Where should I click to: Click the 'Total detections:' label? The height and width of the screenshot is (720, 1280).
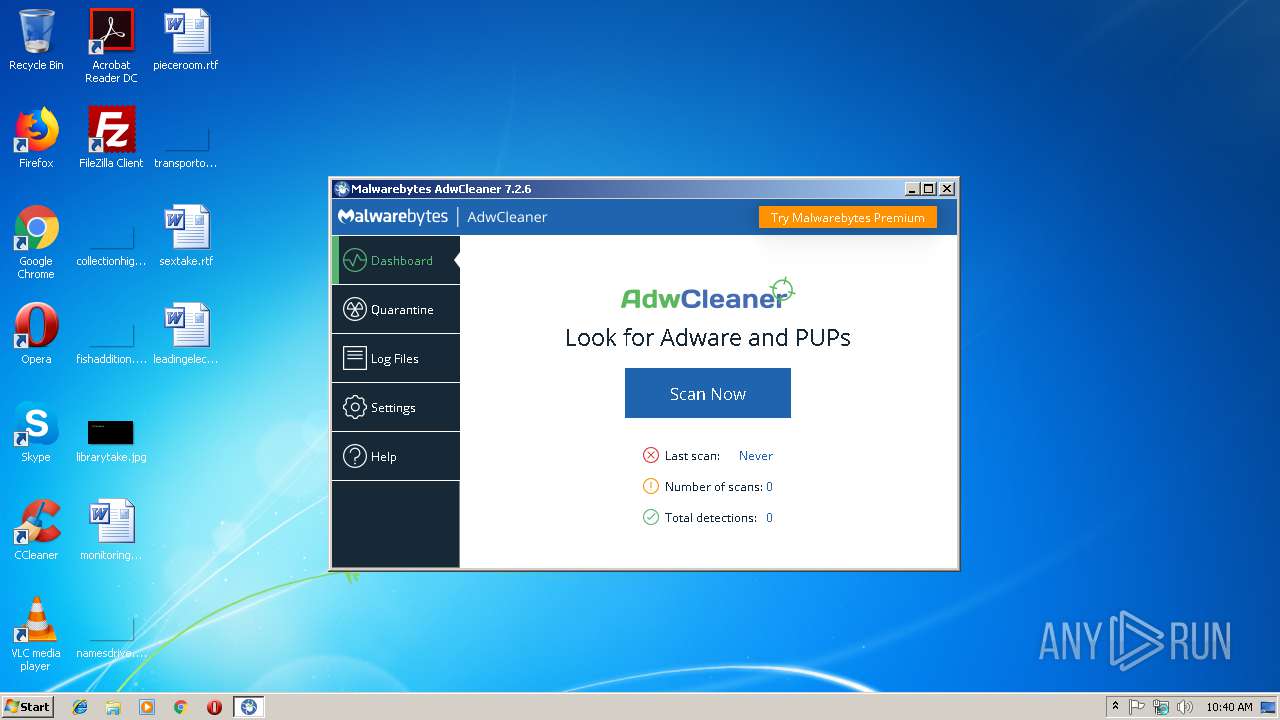711,518
